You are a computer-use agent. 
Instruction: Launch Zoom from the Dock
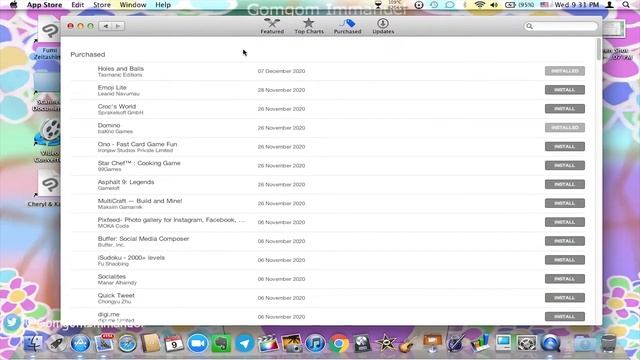[198, 343]
